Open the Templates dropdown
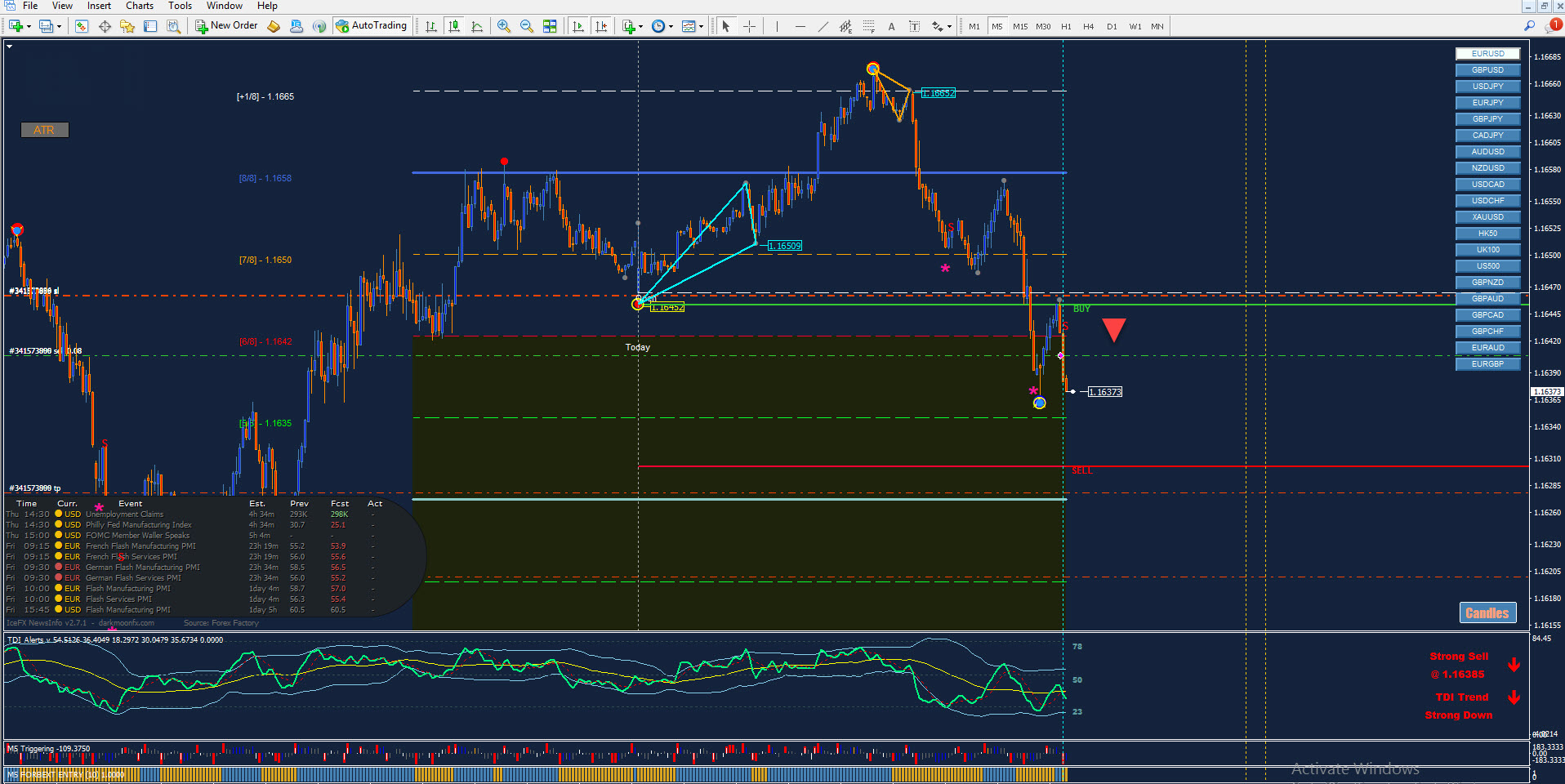 (x=693, y=26)
